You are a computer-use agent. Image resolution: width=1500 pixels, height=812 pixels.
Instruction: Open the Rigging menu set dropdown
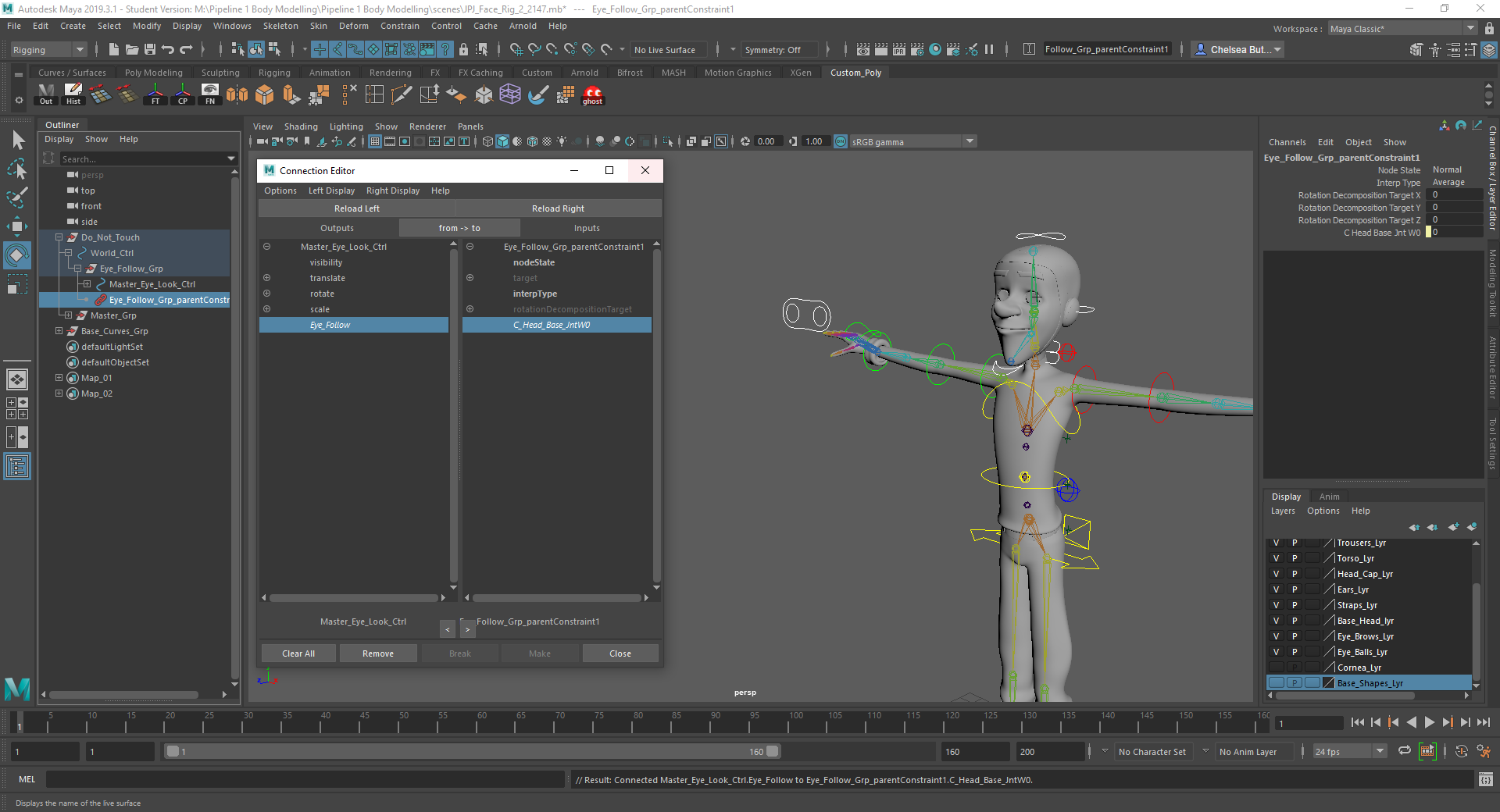point(80,49)
